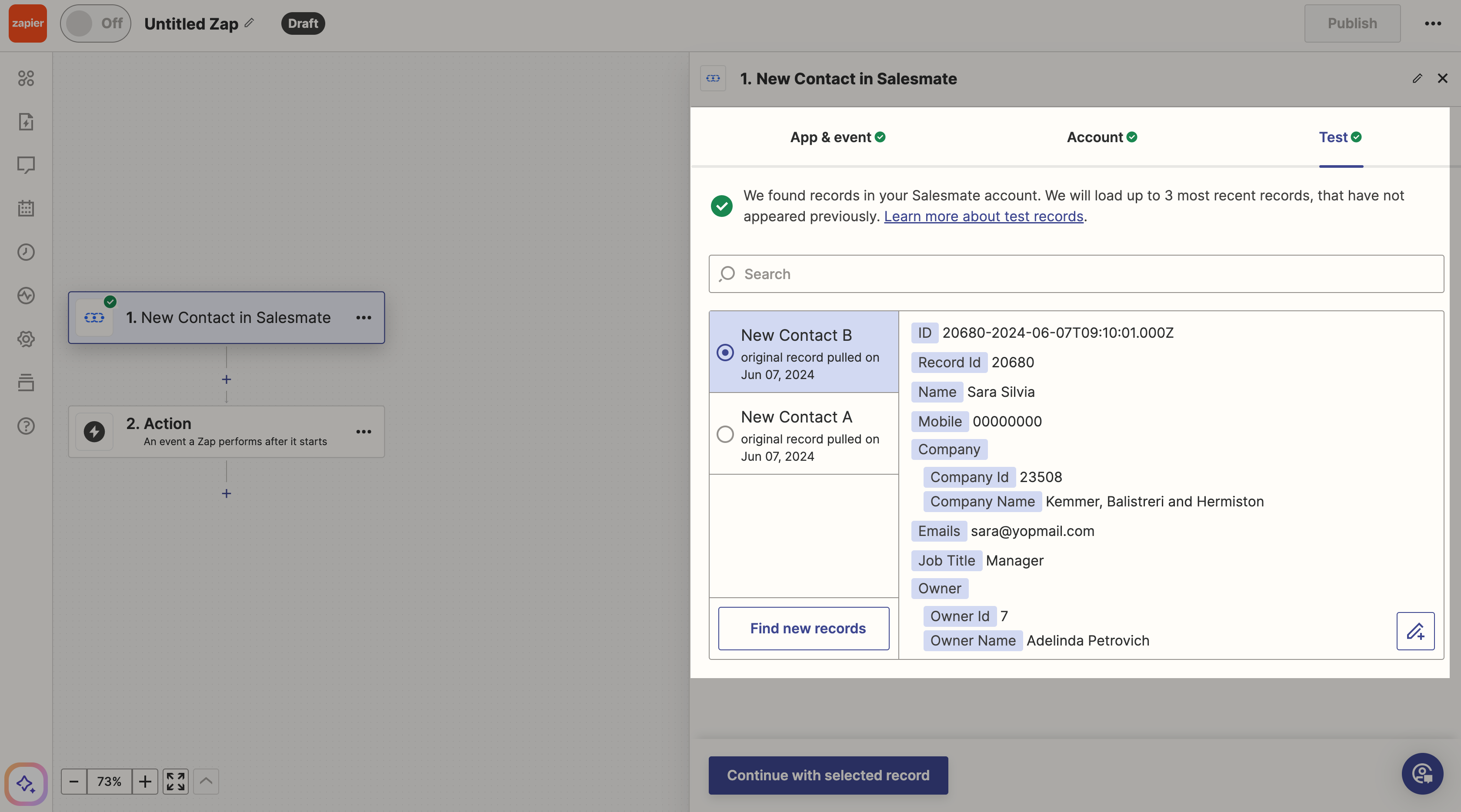This screenshot has width=1461, height=812.
Task: Zoom out with the minus button
Action: (74, 782)
